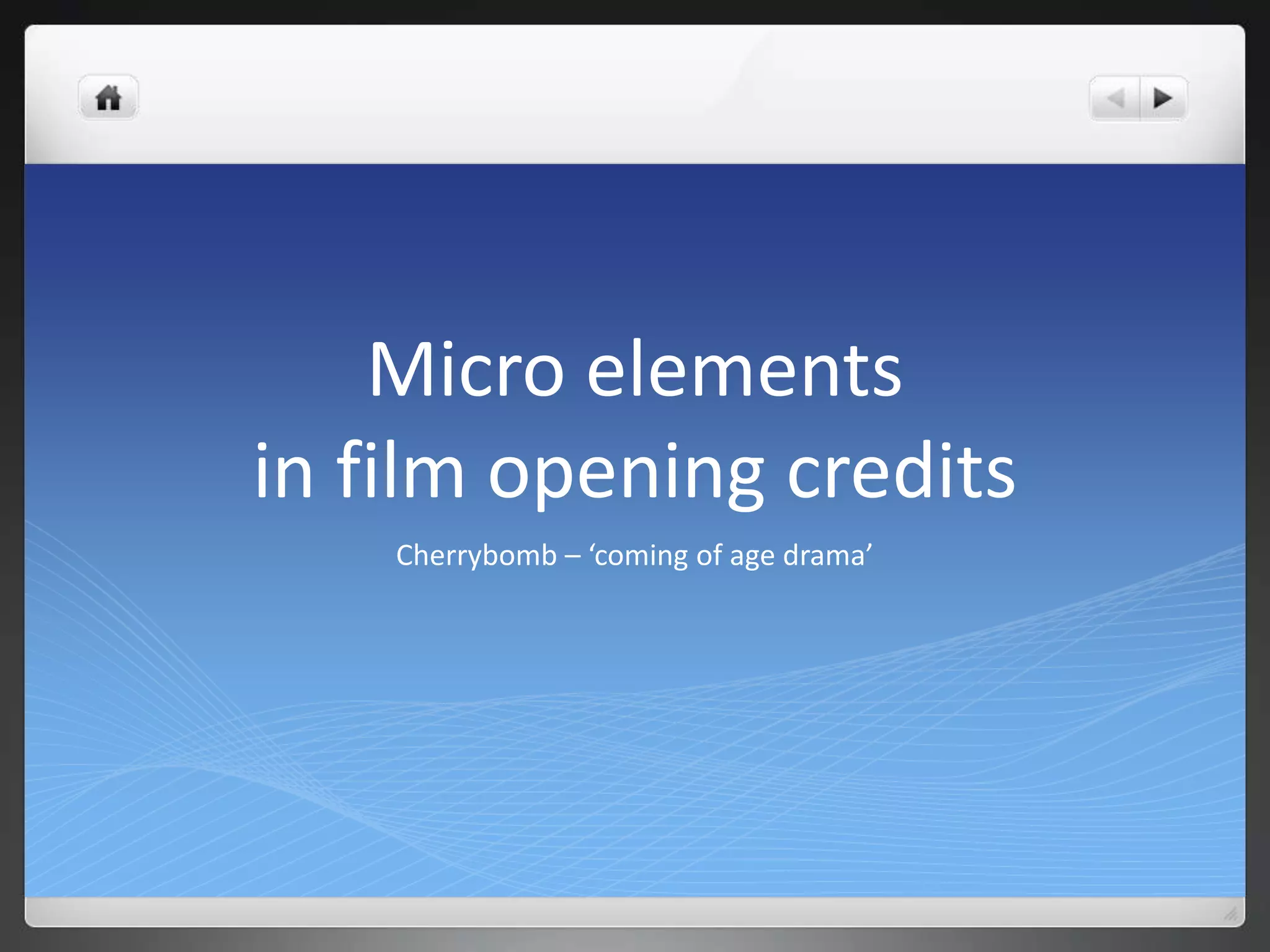Click the resize grip in bottom corner
Viewport: 1270px width, 952px height.
(1231, 913)
